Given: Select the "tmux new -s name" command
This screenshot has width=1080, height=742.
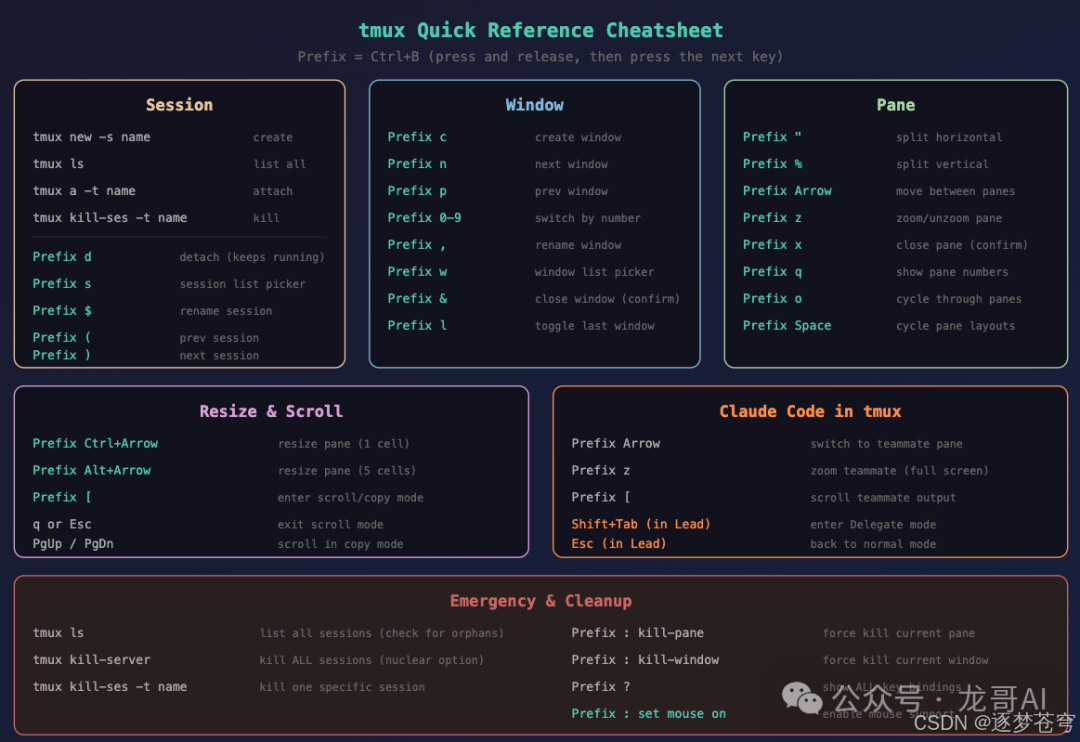Looking at the screenshot, I should pos(92,137).
